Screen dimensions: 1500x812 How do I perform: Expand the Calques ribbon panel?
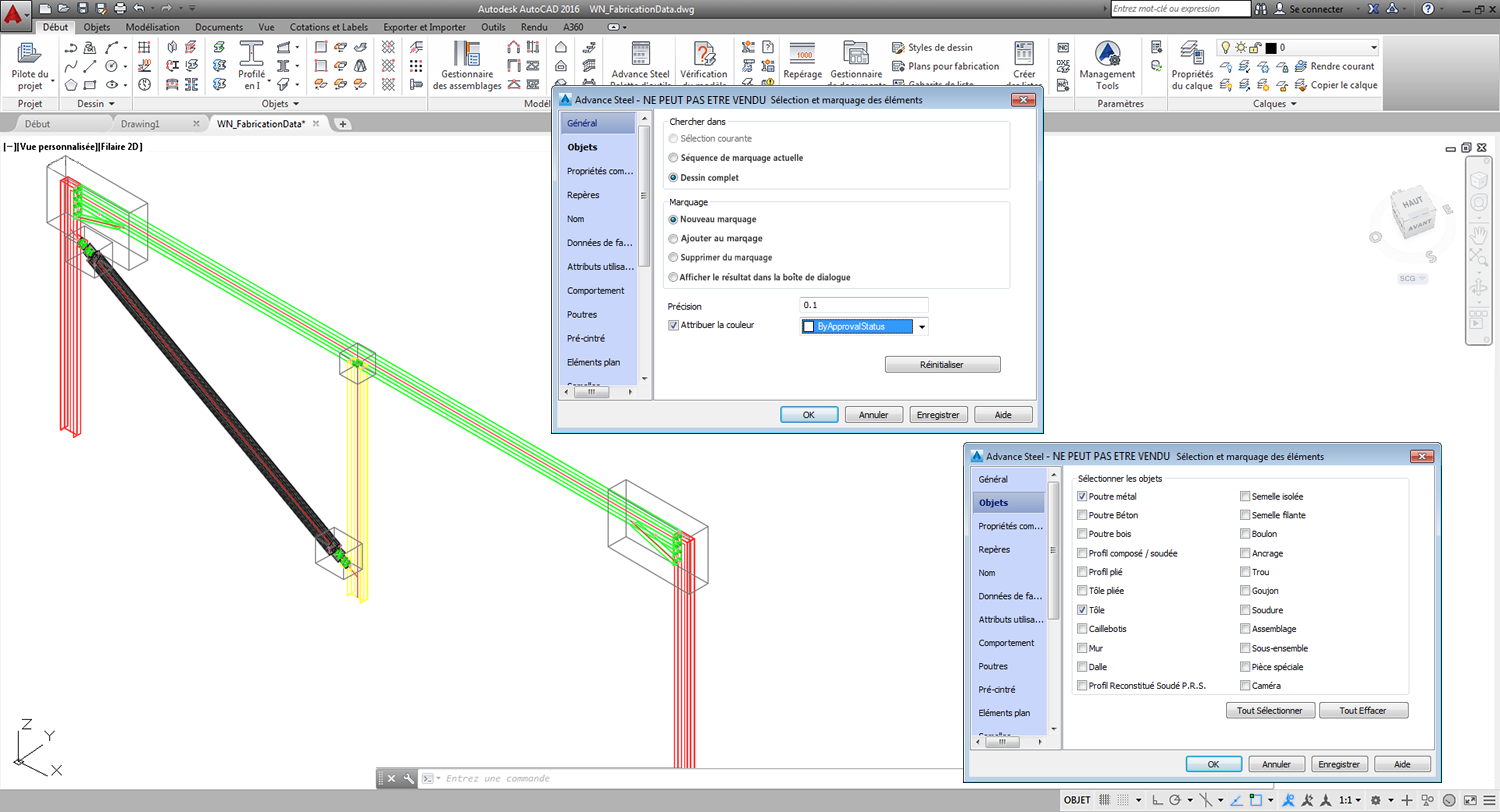(x=1274, y=104)
